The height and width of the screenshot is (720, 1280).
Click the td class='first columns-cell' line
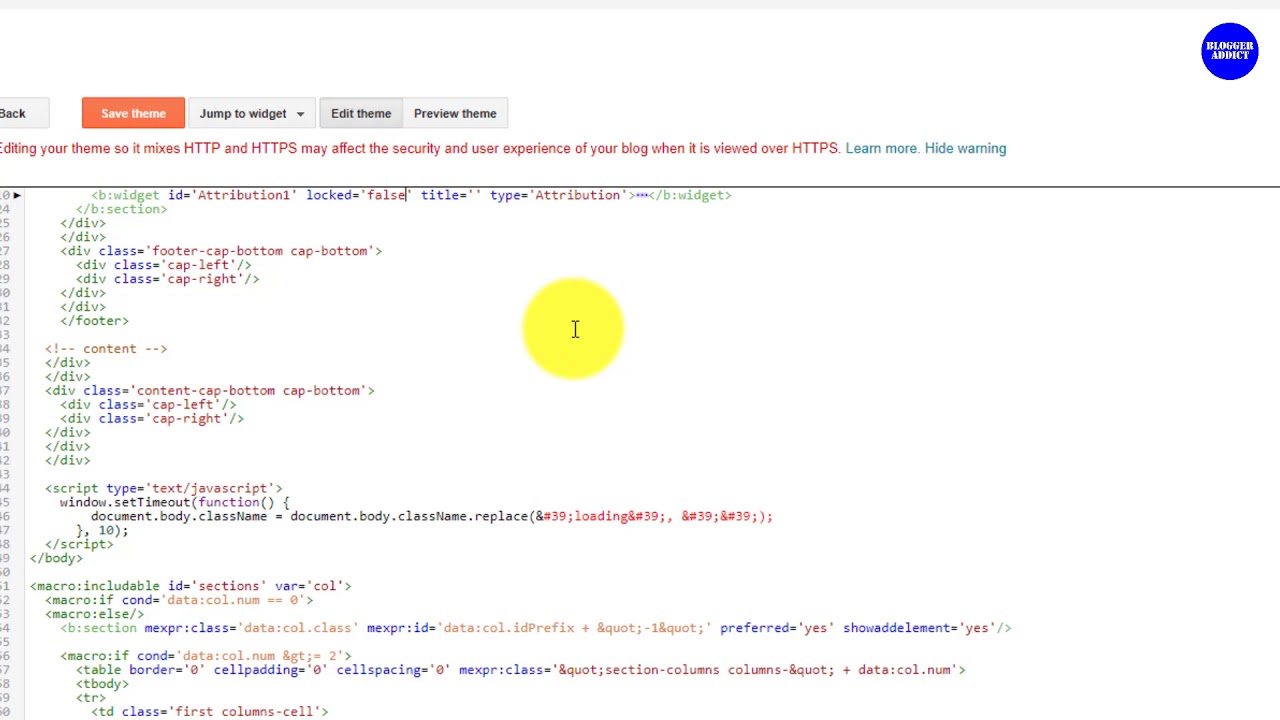click(210, 712)
